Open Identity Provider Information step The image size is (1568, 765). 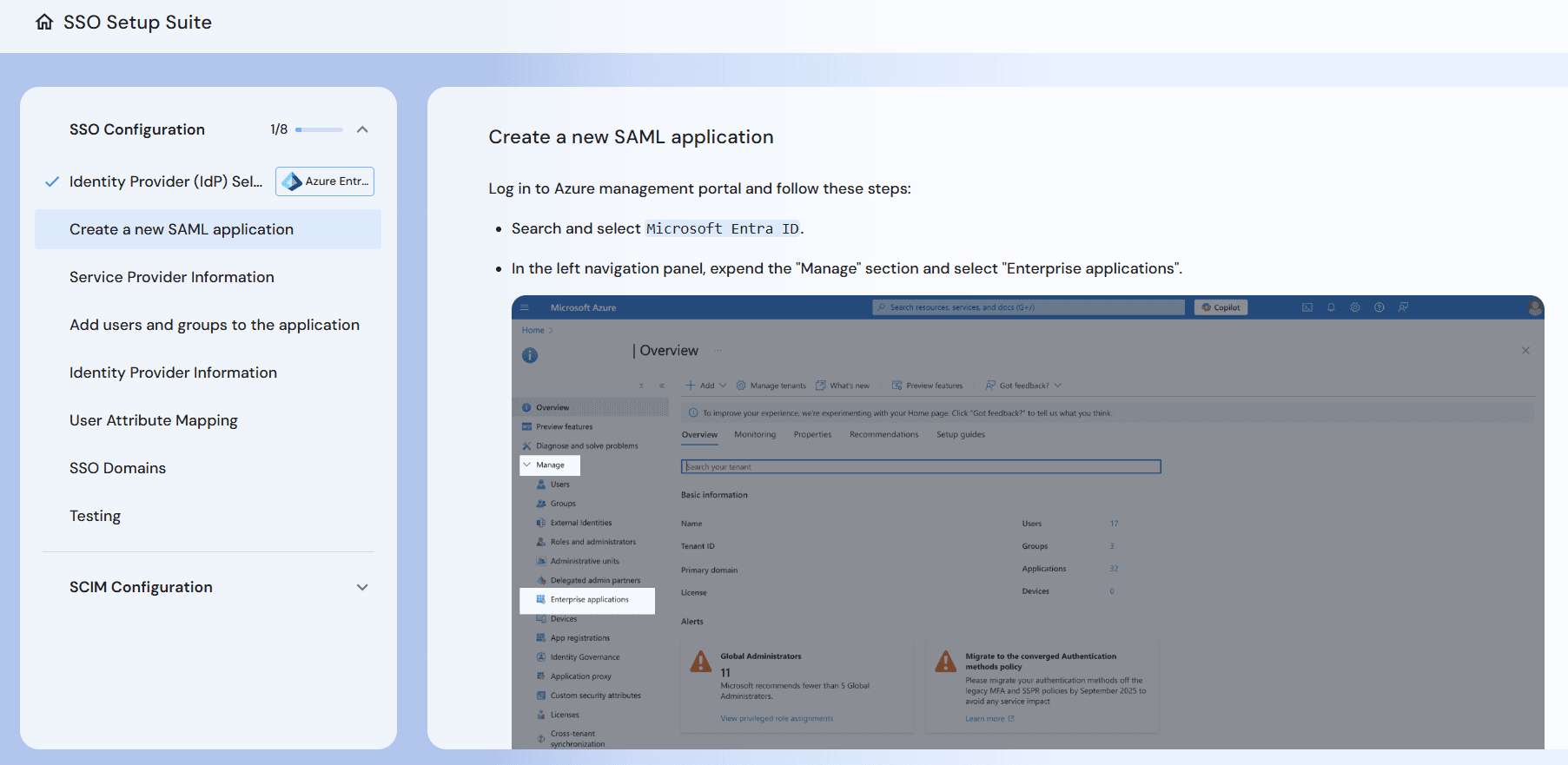tap(173, 373)
